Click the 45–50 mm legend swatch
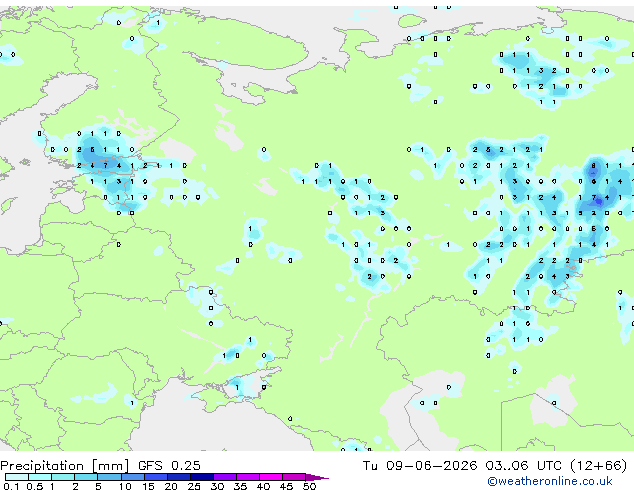Screen dimensions: 634x490 [294, 477]
